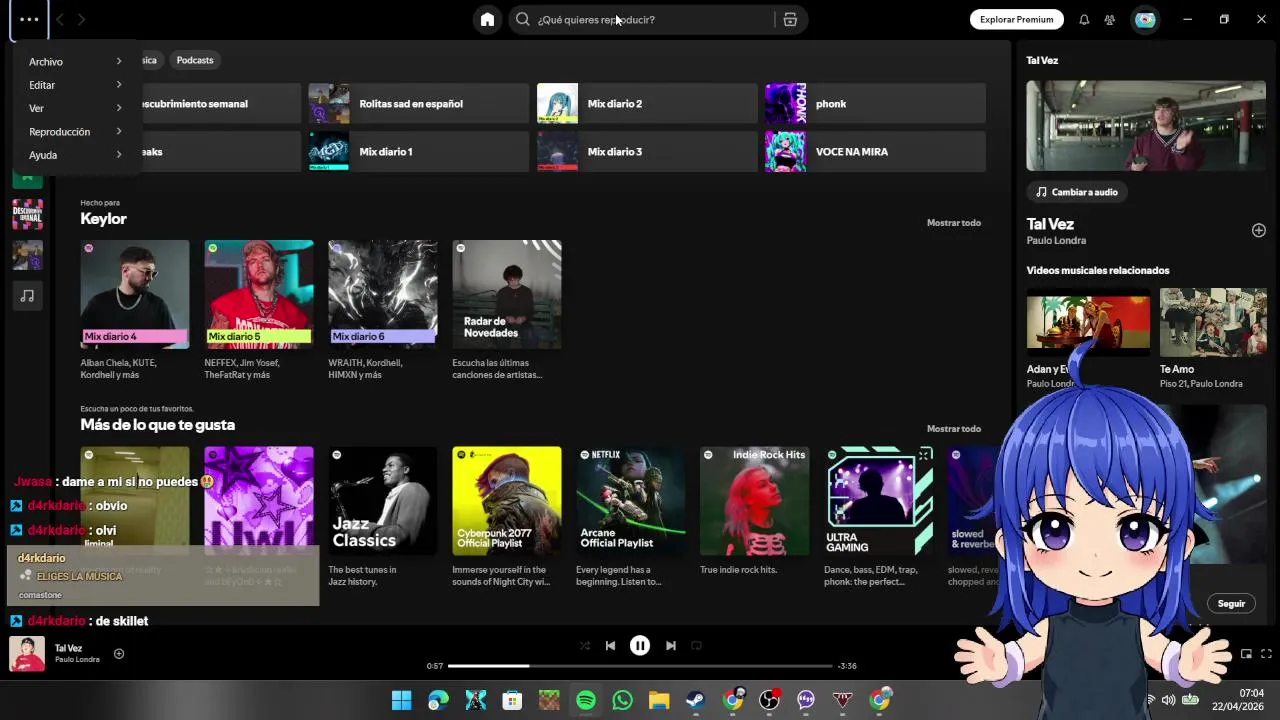Add current track to Liked Songs in player bar
Screen dimensions: 1280x720
click(x=119, y=654)
